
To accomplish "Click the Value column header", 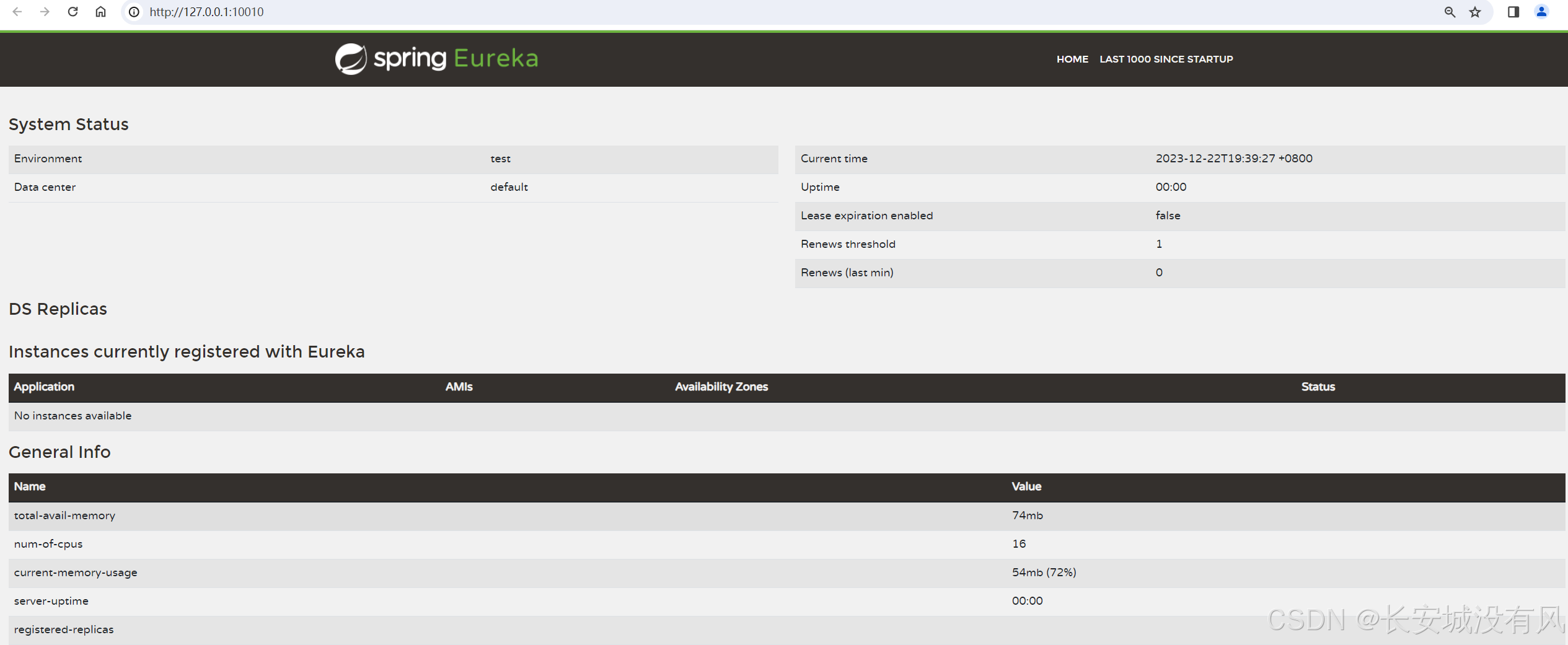I will click(1026, 487).
